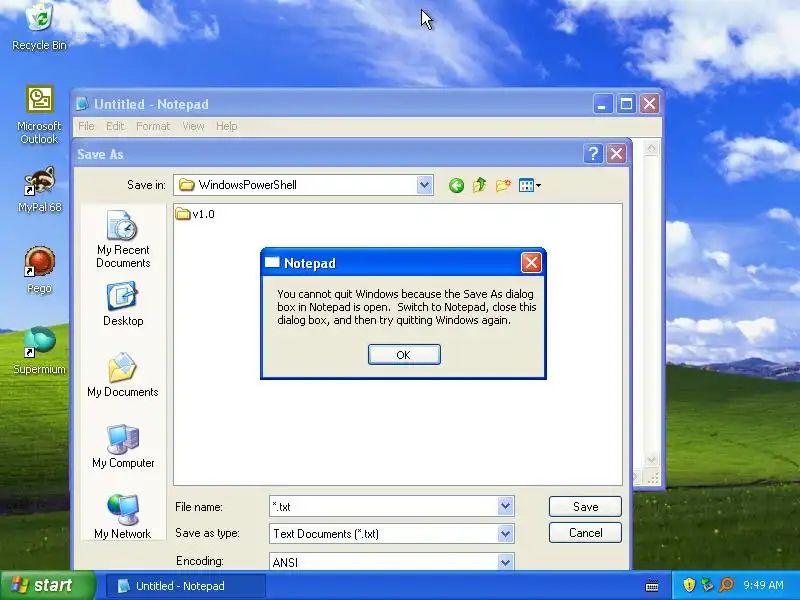The width and height of the screenshot is (800, 600).
Task: Click the Save button
Action: point(585,507)
